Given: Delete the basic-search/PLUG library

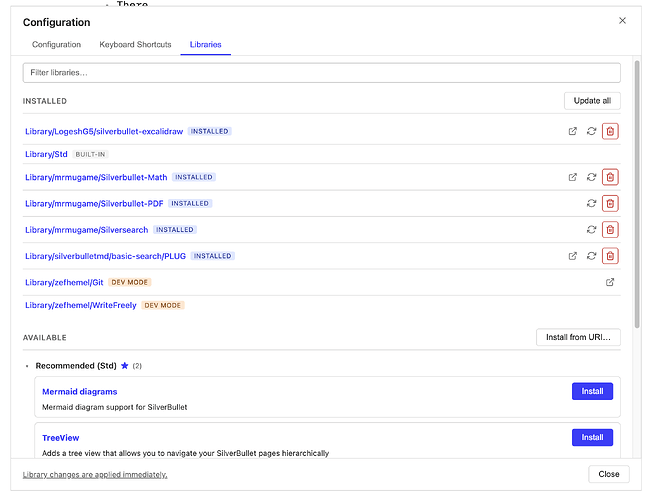Looking at the screenshot, I should 610,256.
